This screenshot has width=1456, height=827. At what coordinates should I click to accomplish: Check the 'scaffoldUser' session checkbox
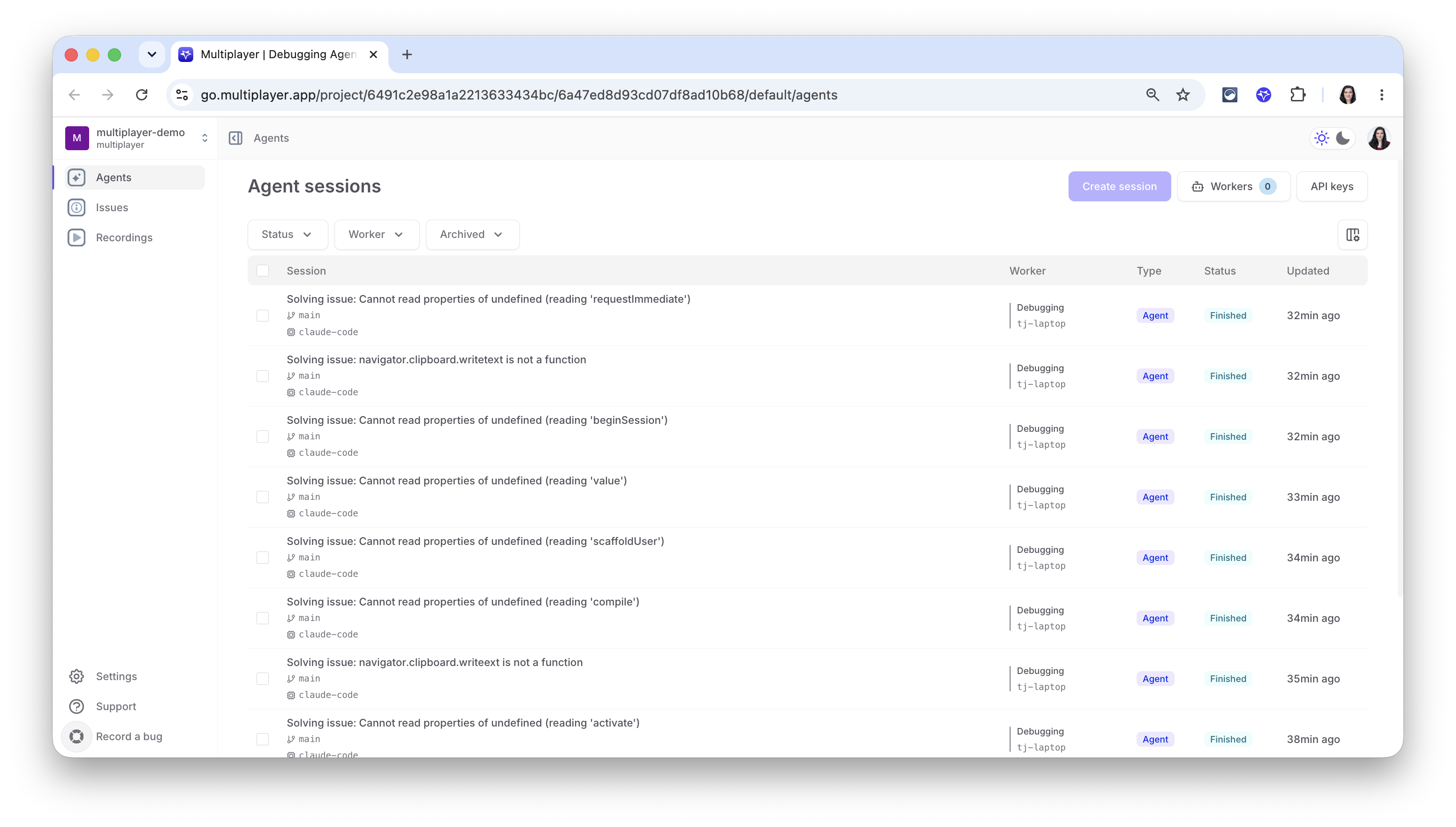pos(263,558)
